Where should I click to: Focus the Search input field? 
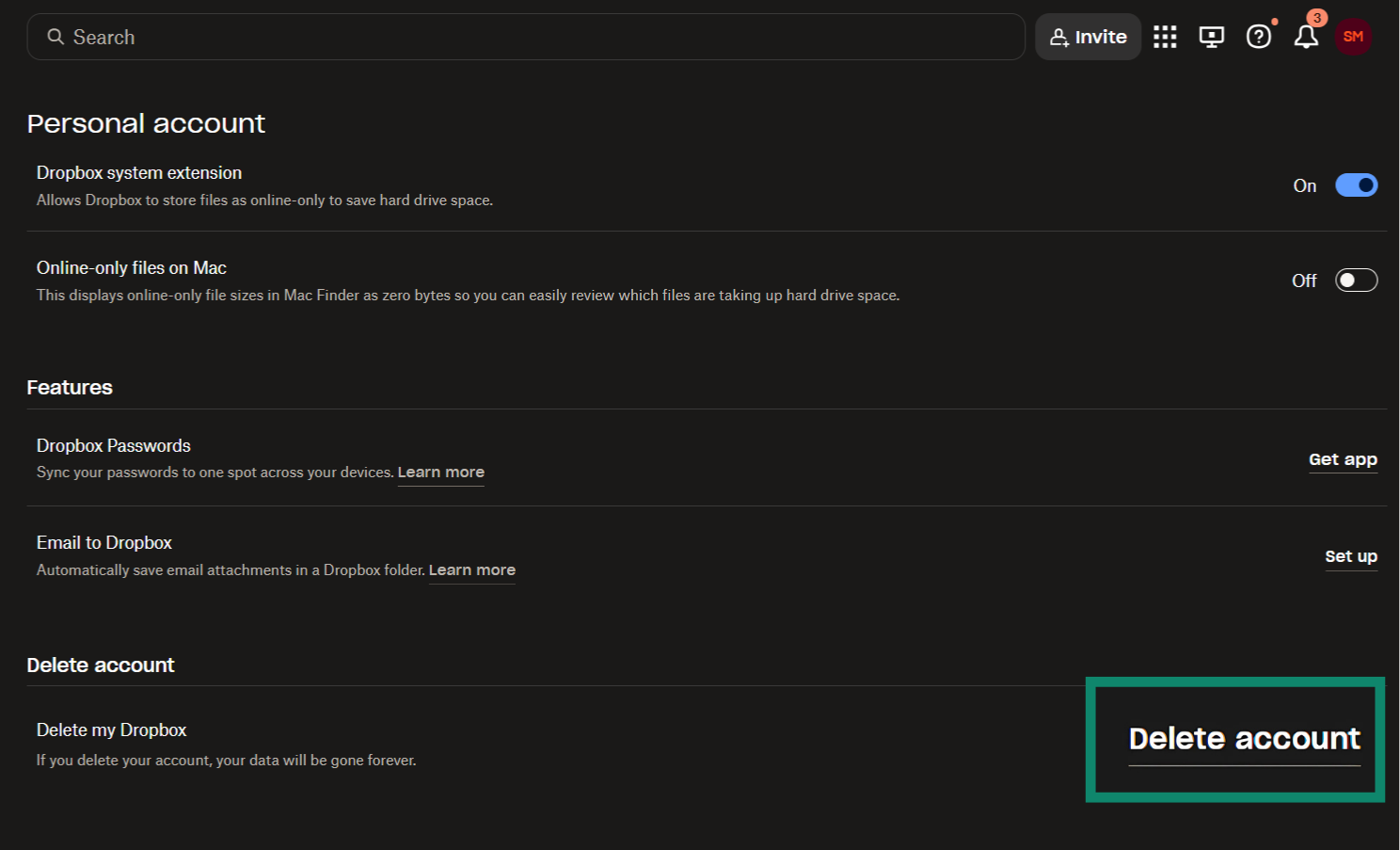[x=546, y=37]
